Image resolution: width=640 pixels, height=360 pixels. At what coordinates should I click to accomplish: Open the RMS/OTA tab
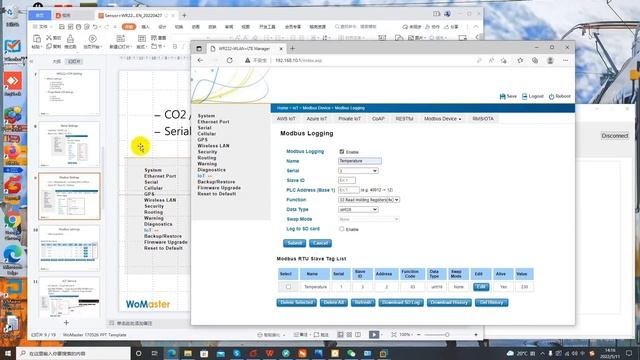(x=483, y=119)
